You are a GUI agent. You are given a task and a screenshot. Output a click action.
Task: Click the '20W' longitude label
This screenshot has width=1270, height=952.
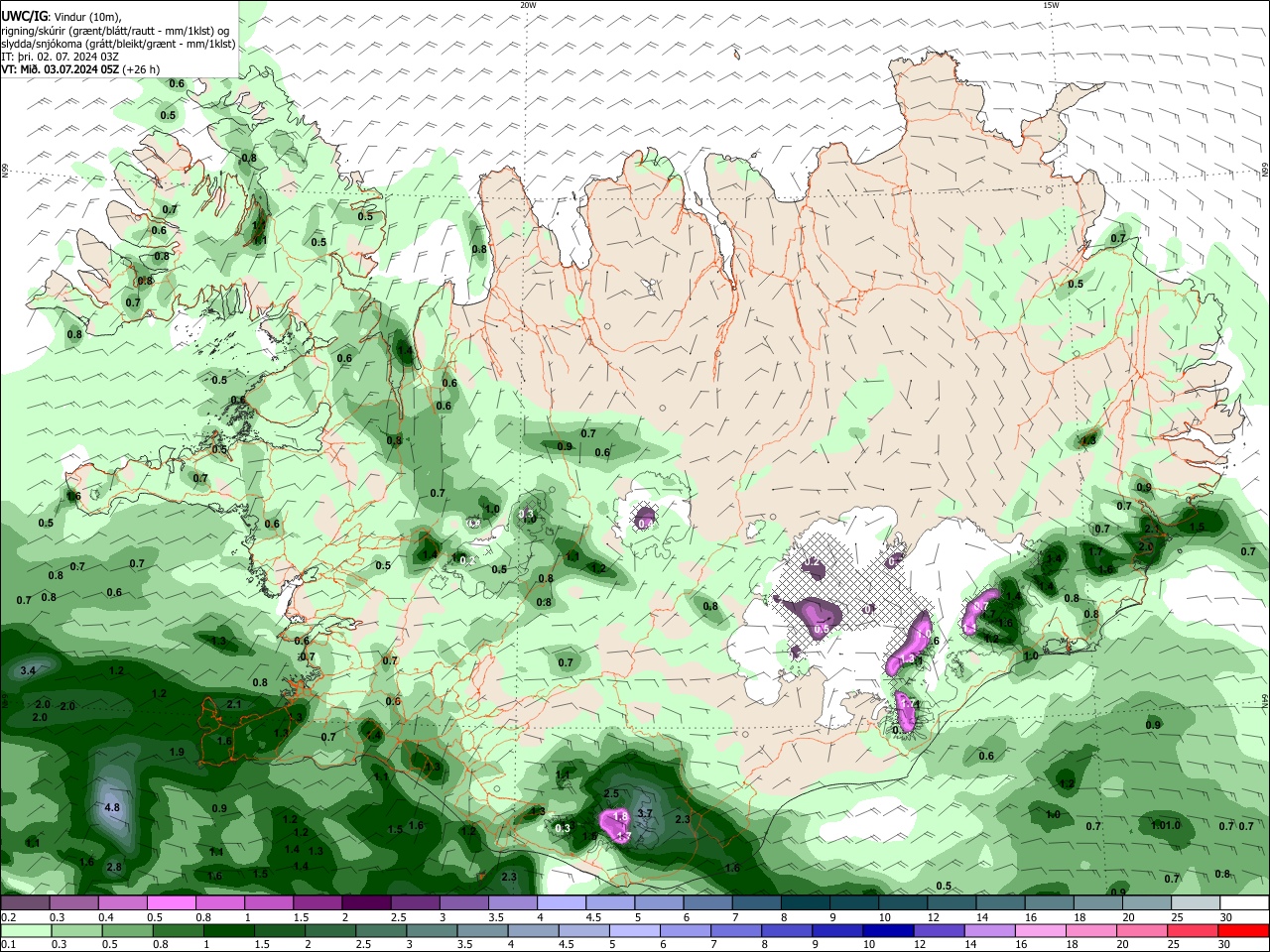click(528, 5)
